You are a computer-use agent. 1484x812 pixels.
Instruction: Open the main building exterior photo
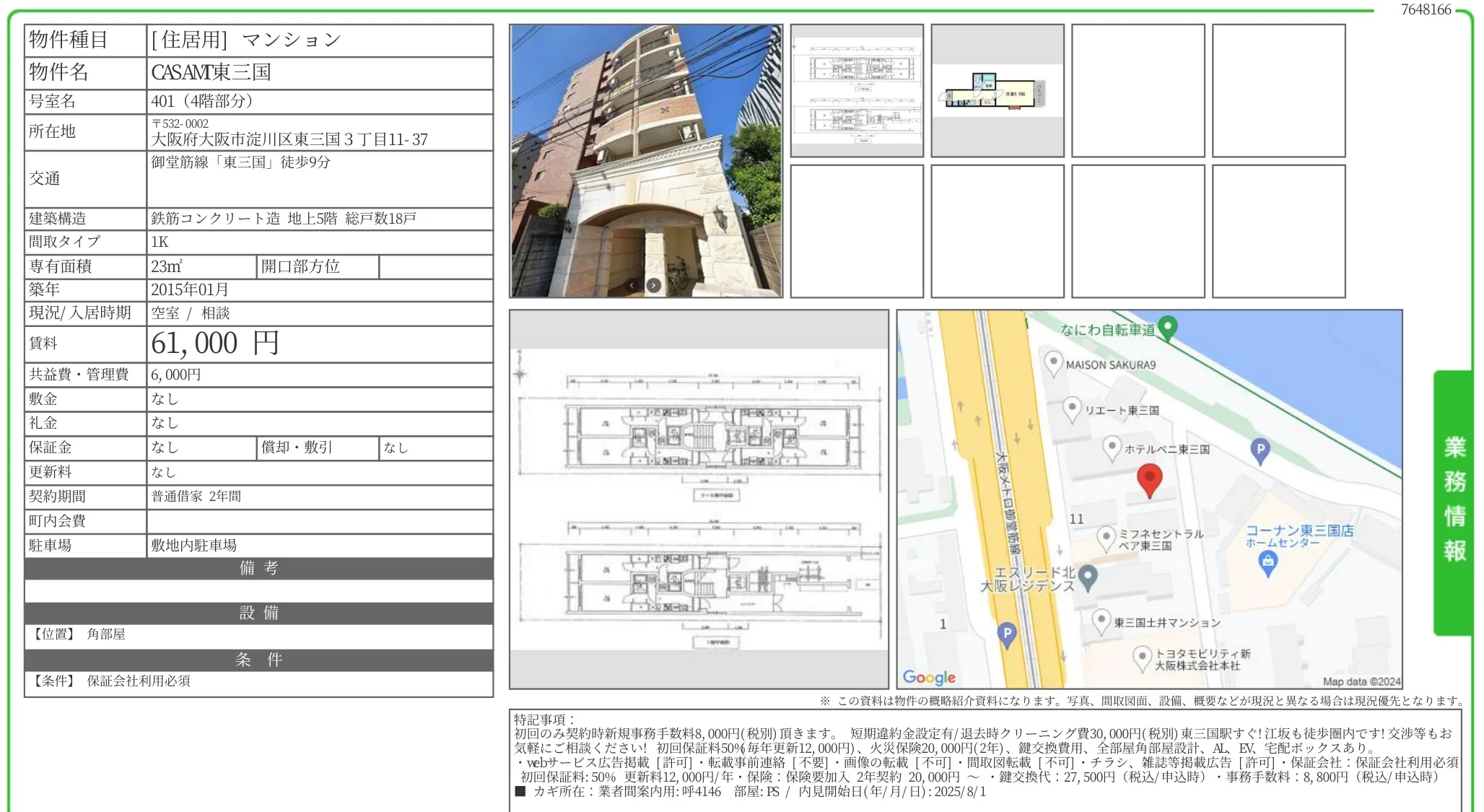click(x=646, y=160)
